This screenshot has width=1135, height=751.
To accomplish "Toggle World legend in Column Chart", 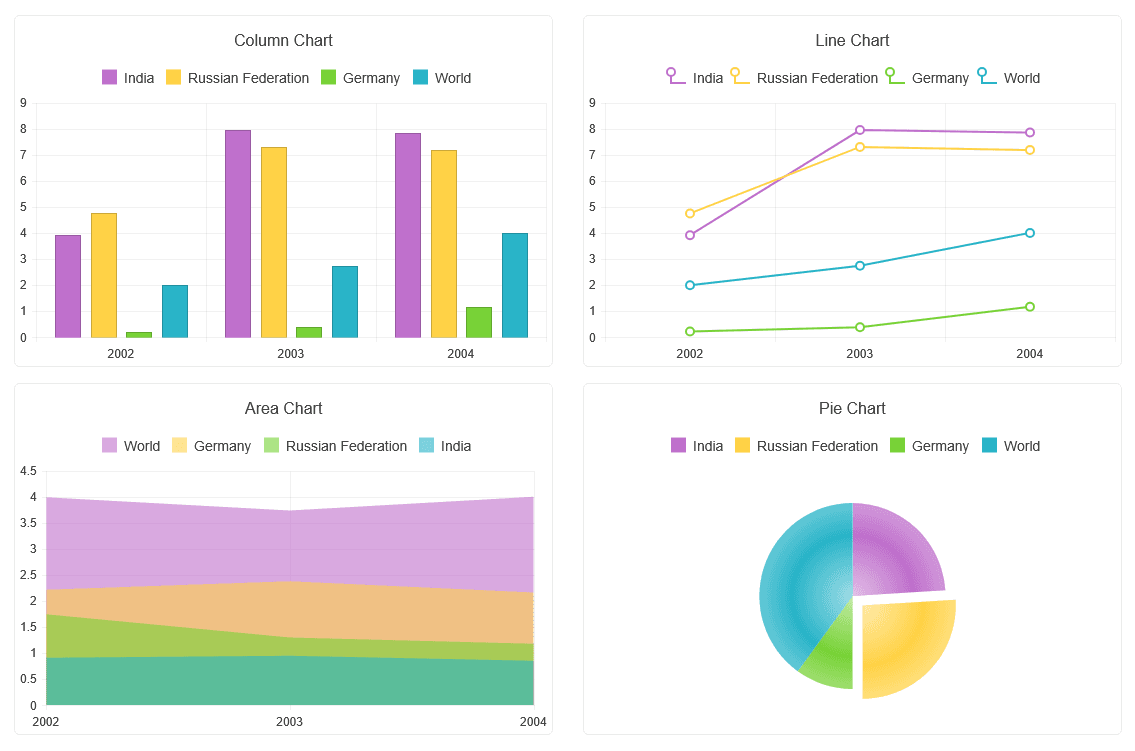I will pyautogui.click(x=442, y=77).
